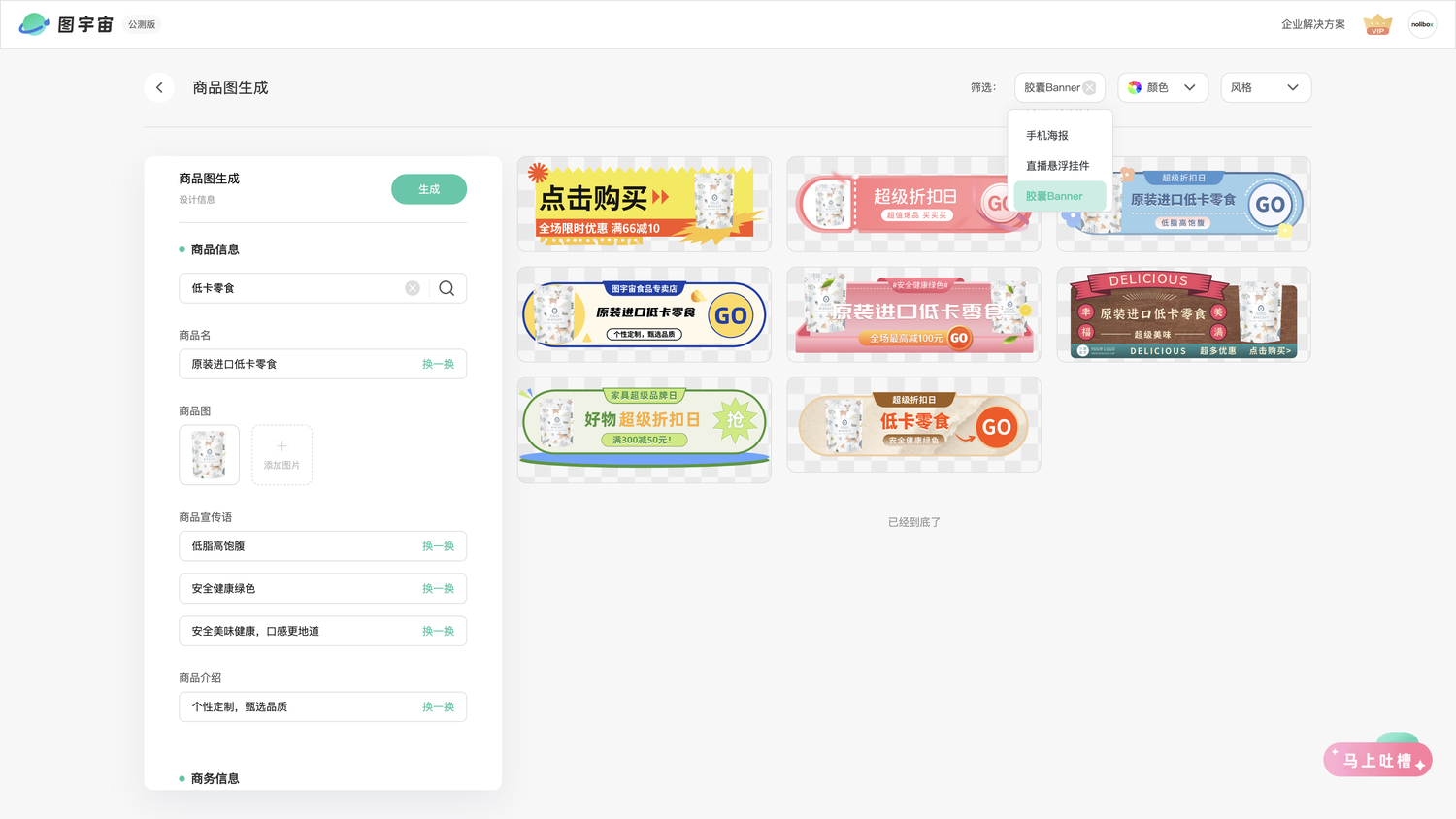Select the yellow 点击购买 banner
The height and width of the screenshot is (819, 1456).
tap(645, 204)
